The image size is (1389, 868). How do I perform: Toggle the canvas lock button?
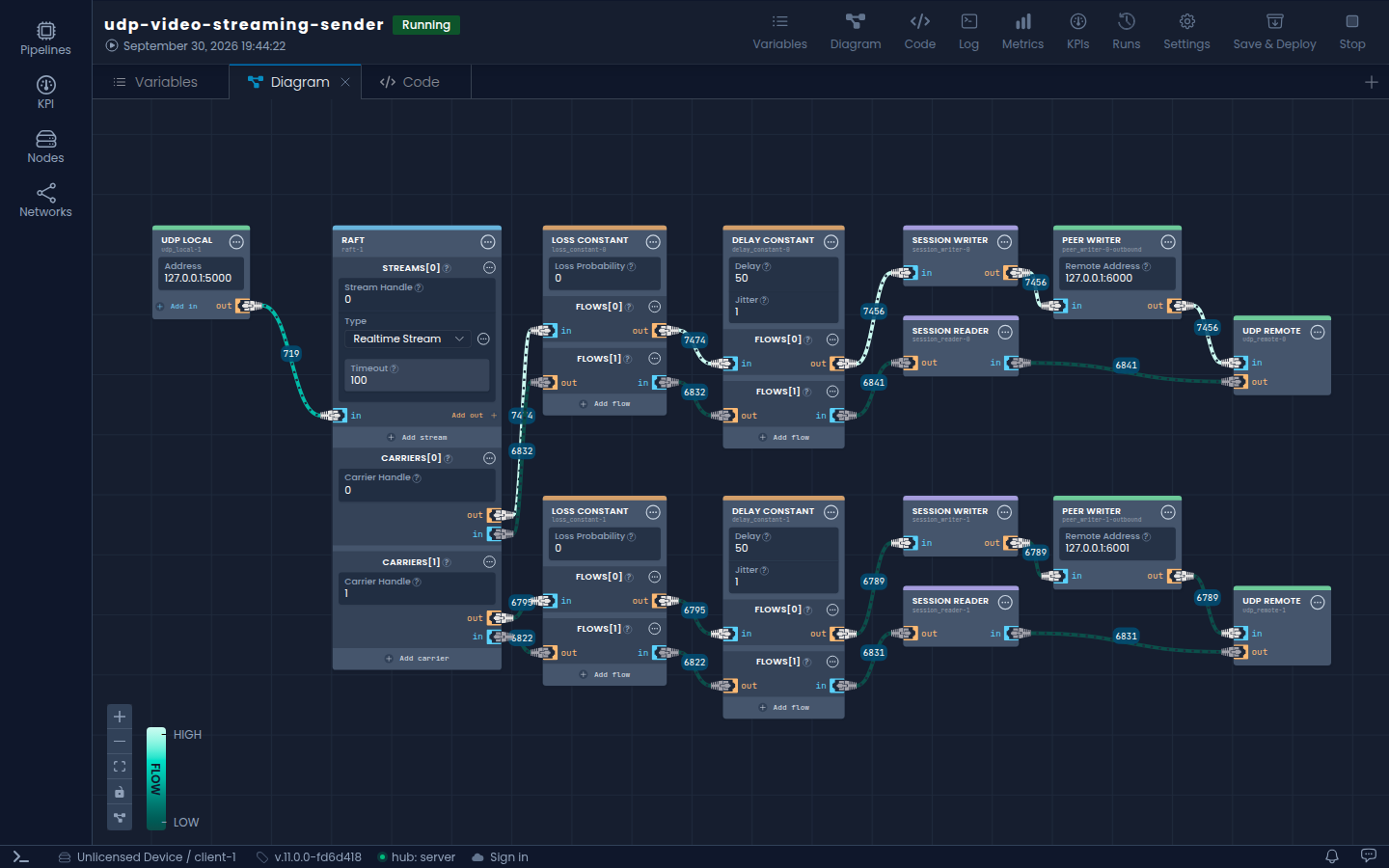(120, 793)
